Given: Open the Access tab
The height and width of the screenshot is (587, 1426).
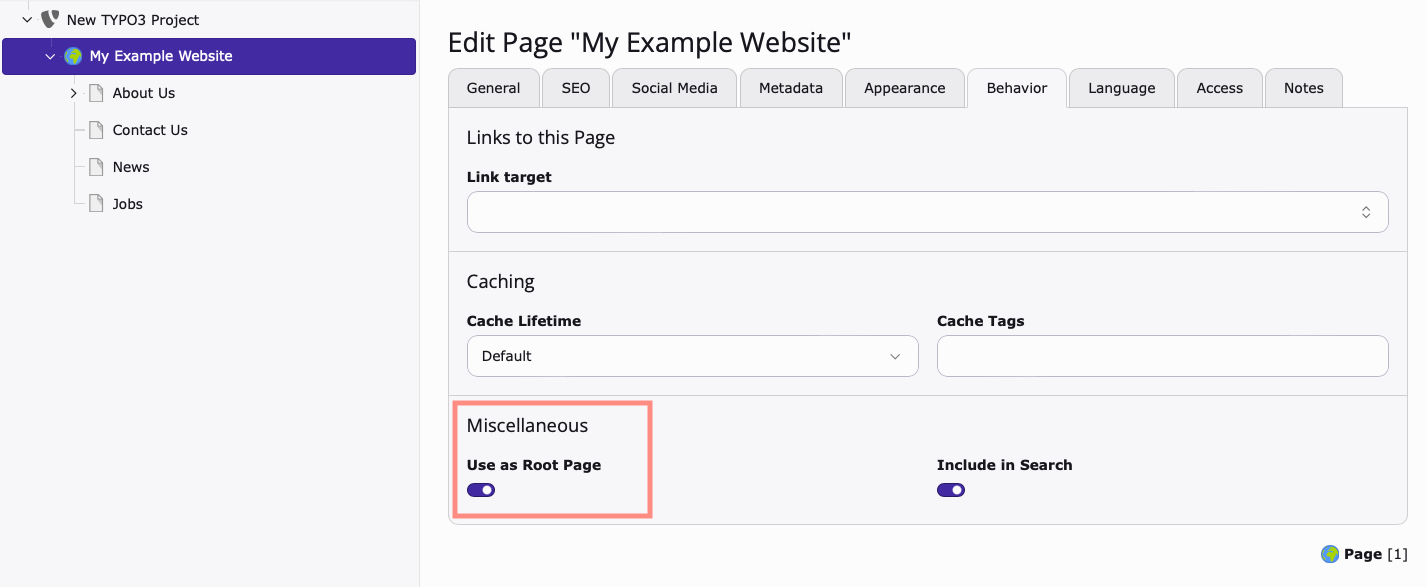Looking at the screenshot, I should click(1219, 88).
